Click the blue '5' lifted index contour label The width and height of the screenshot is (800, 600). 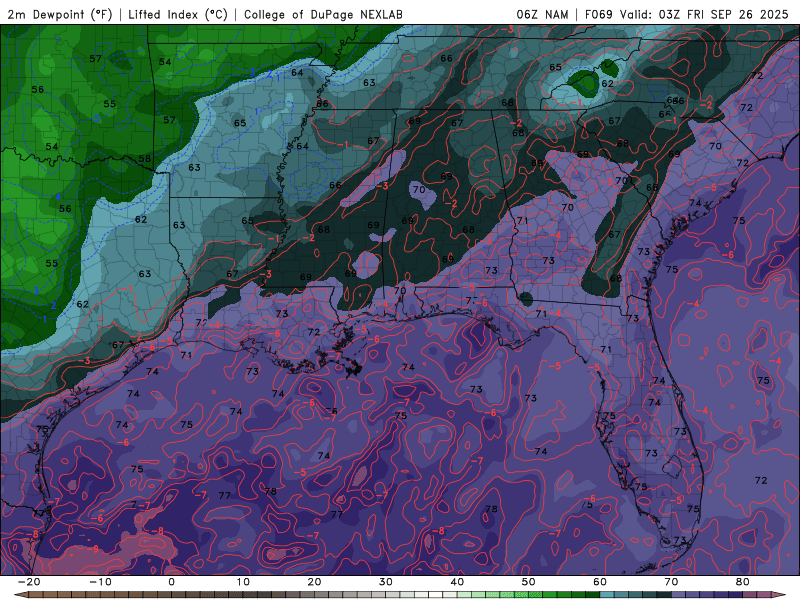[x=96, y=119]
